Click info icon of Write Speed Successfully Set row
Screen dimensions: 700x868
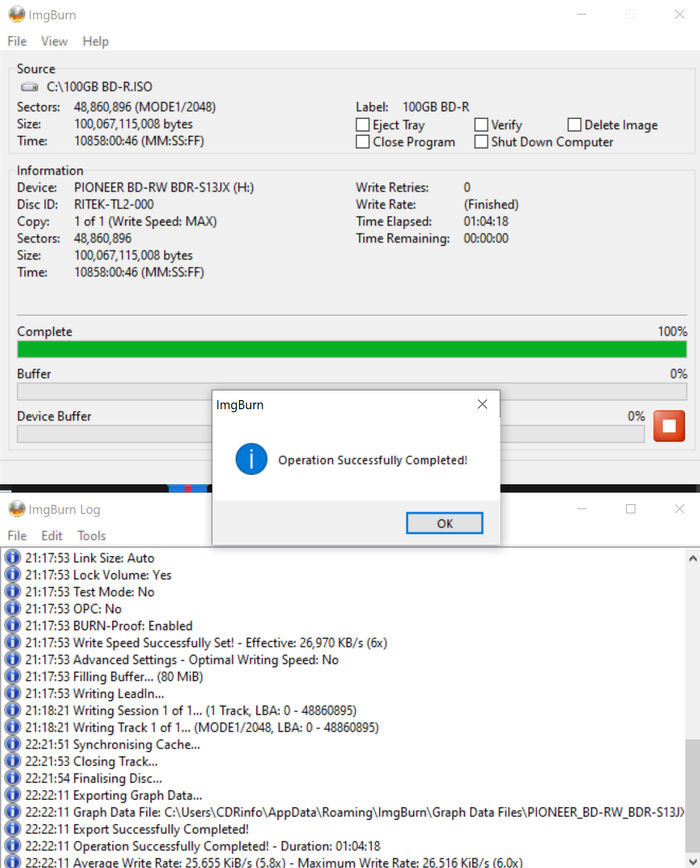[12, 643]
